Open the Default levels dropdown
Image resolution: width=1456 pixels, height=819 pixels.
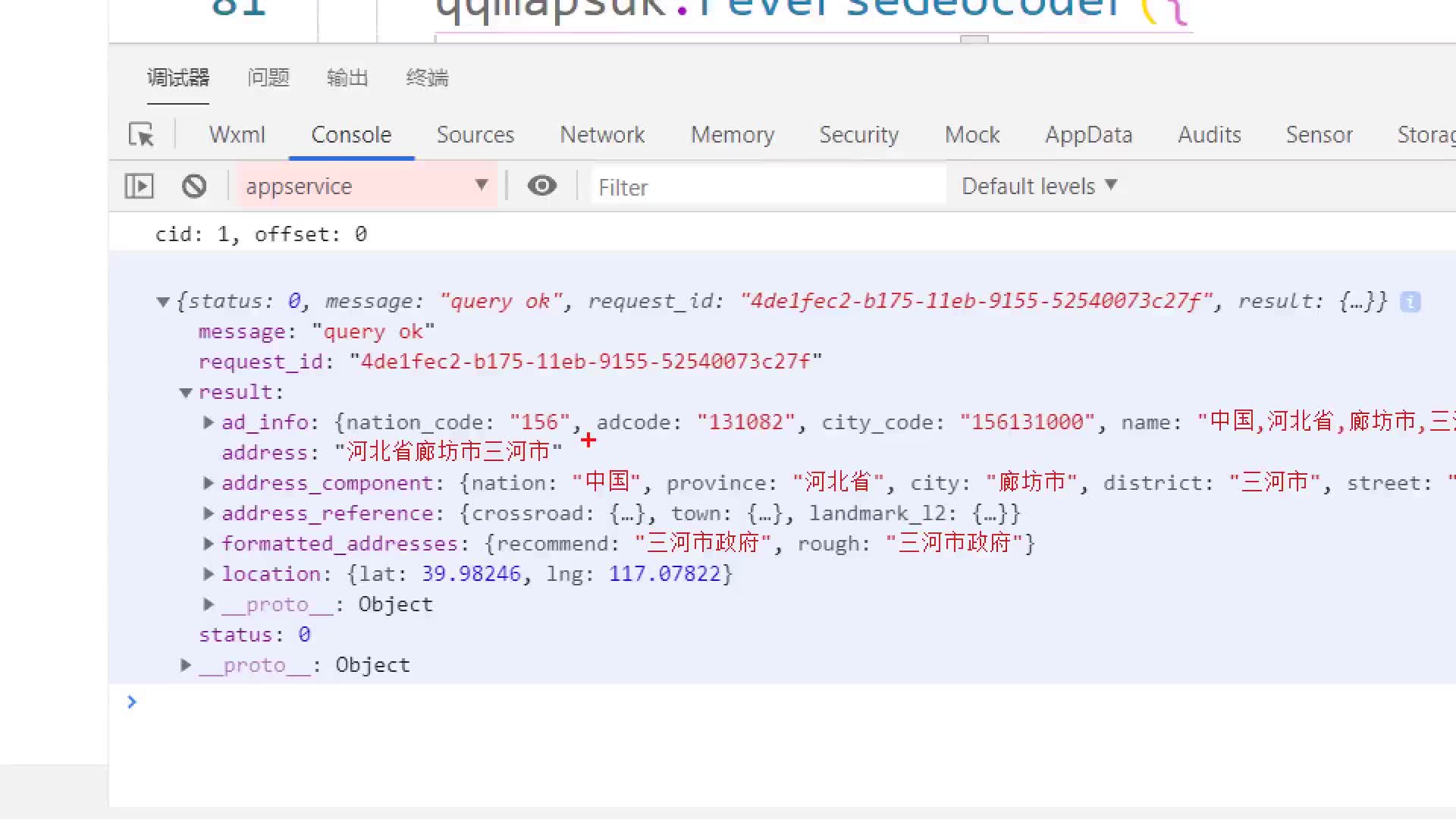point(1040,186)
